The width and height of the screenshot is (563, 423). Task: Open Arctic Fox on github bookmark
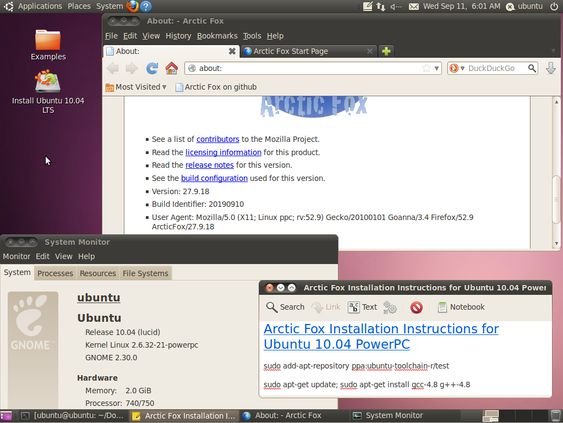[x=216, y=87]
